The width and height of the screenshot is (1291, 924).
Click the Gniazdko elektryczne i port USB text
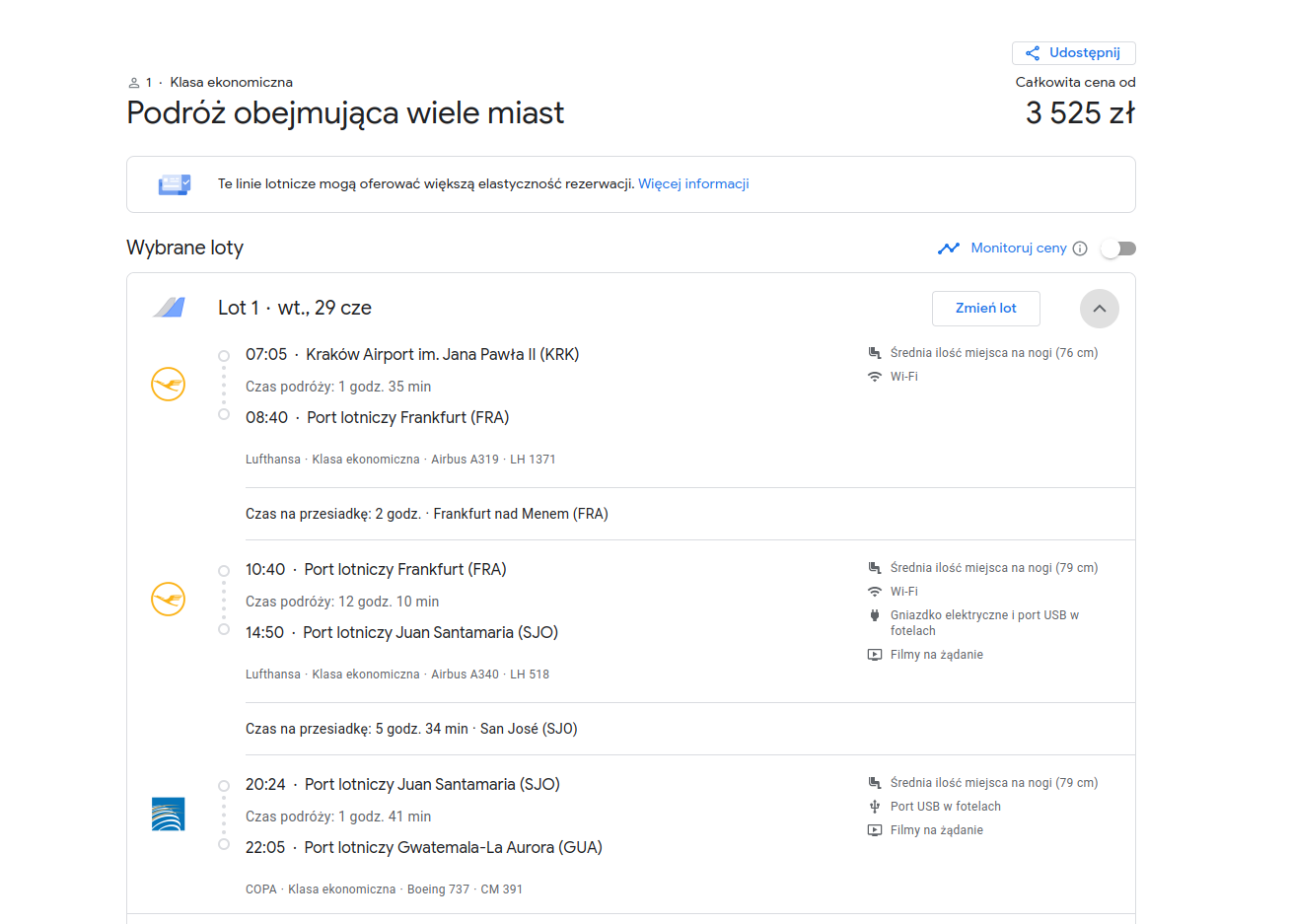(x=984, y=623)
